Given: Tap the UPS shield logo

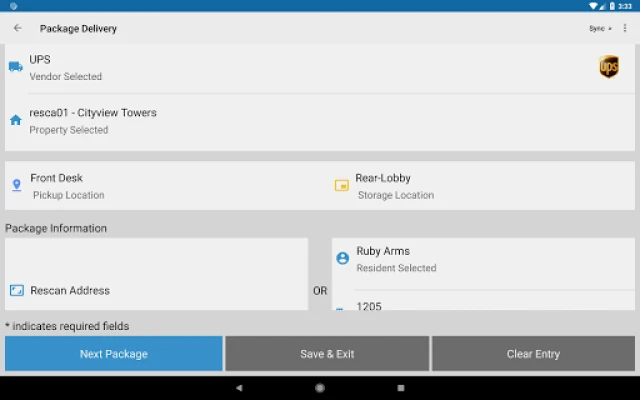Looking at the screenshot, I should click(608, 67).
